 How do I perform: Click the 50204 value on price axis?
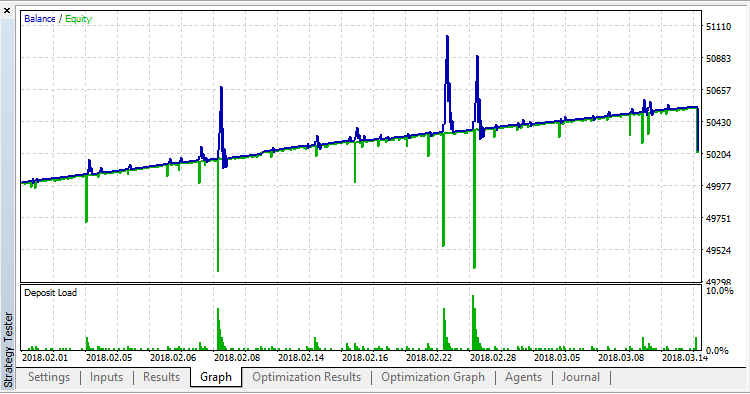point(719,154)
